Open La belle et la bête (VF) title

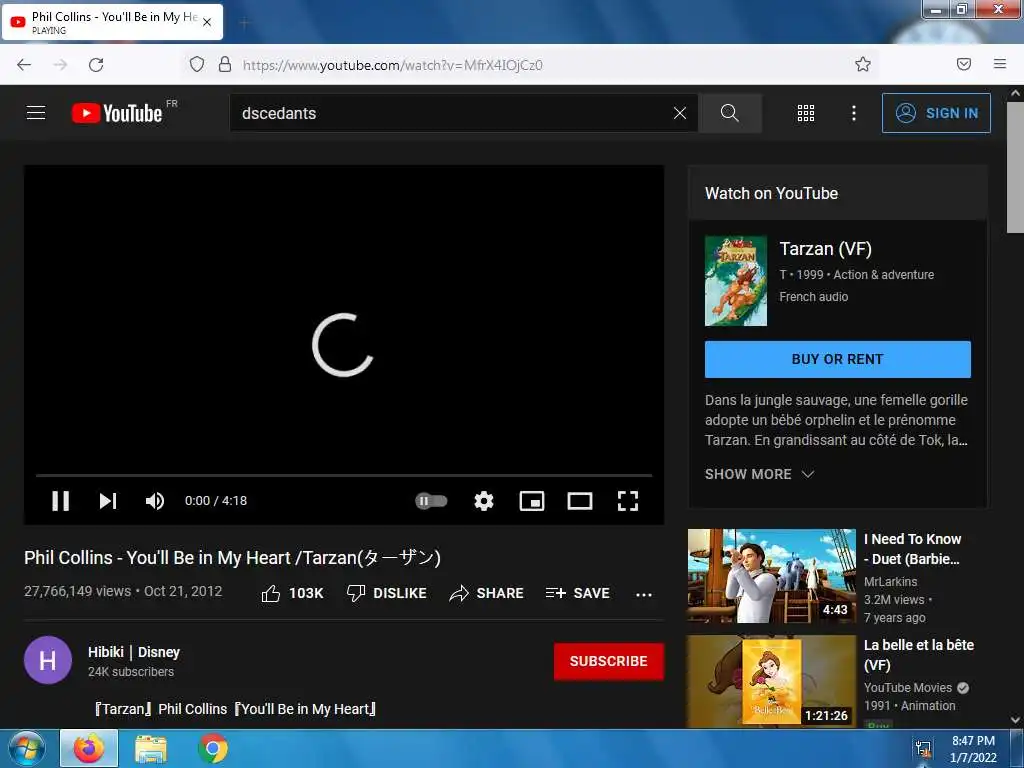(x=919, y=654)
